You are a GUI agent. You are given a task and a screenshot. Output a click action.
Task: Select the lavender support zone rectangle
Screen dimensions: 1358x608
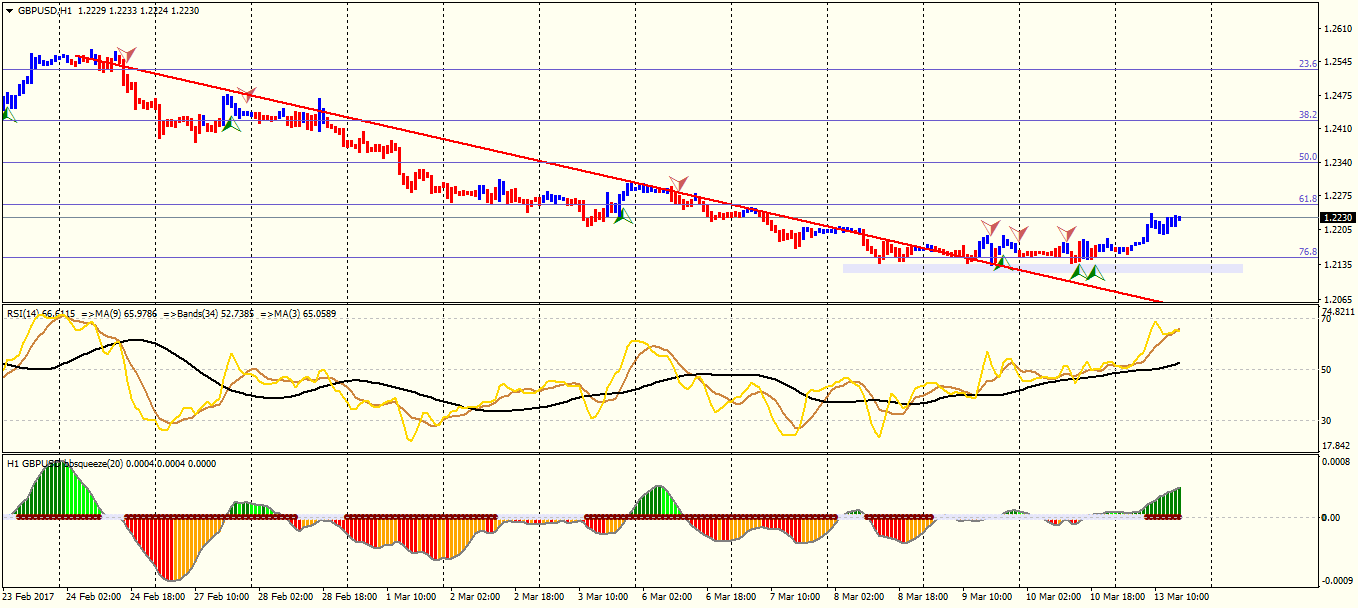point(1042,268)
